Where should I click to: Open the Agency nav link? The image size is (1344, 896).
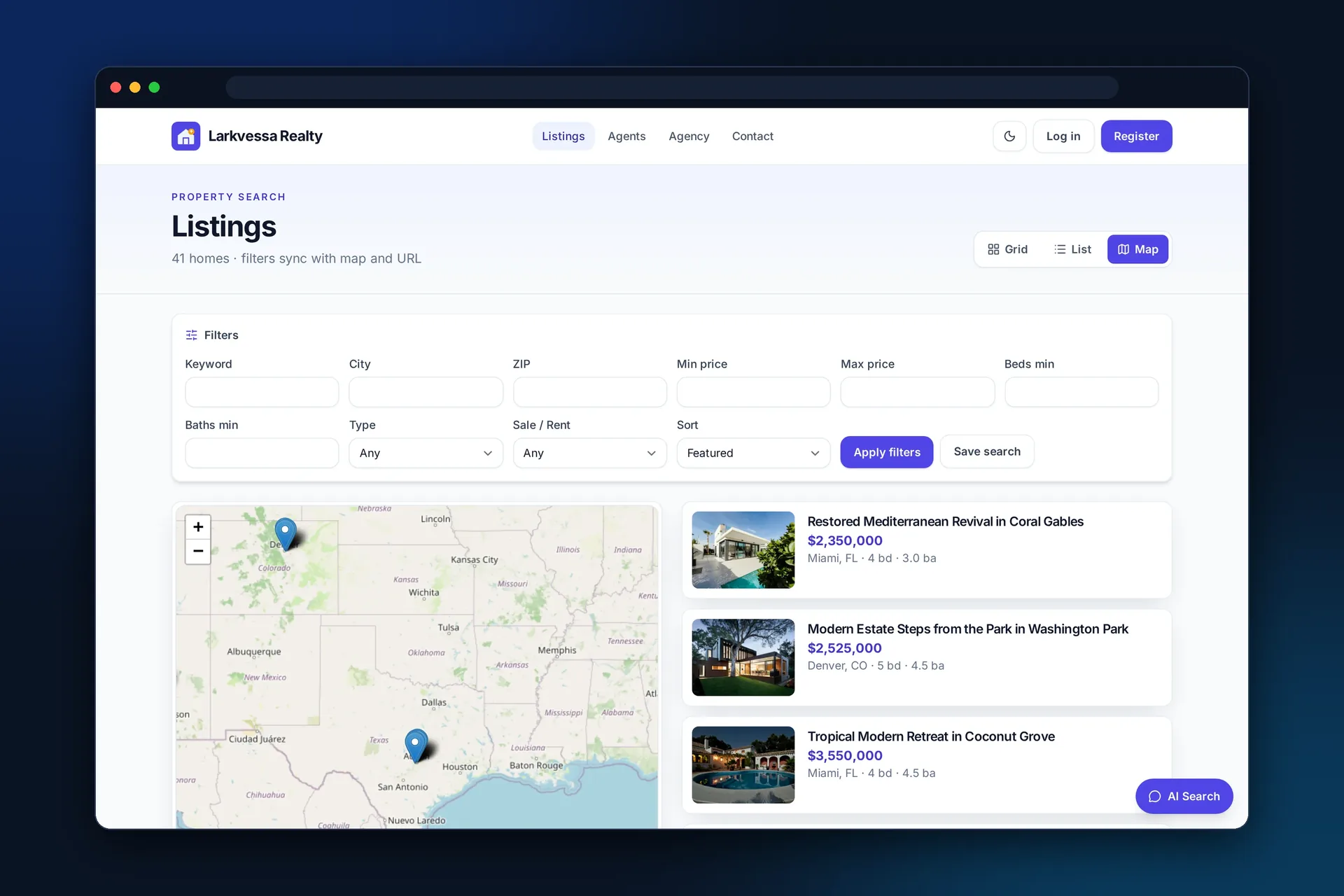[x=689, y=136]
